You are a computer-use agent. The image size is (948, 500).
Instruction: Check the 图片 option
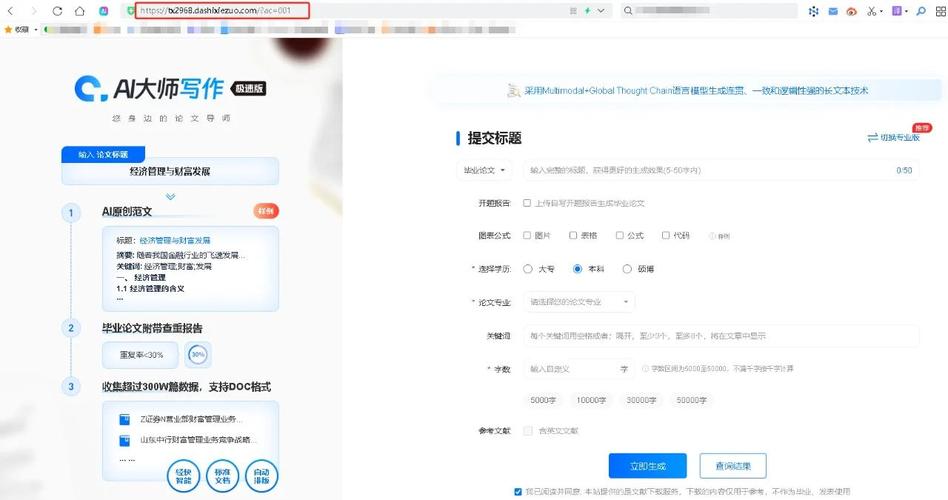tap(527, 235)
